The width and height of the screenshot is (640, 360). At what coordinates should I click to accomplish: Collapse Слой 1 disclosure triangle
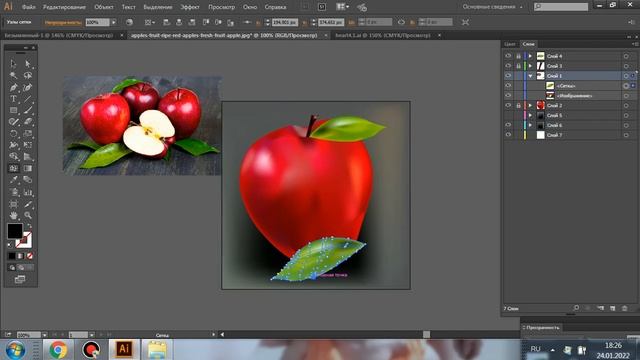point(530,76)
